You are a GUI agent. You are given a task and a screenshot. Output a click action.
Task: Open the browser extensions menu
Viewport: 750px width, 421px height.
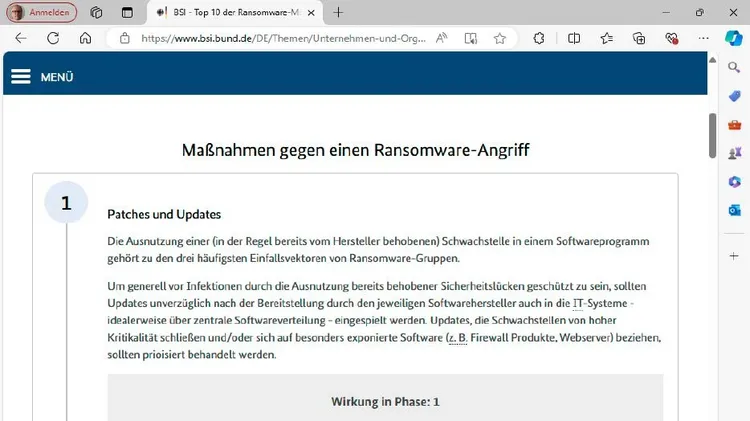click(x=539, y=38)
